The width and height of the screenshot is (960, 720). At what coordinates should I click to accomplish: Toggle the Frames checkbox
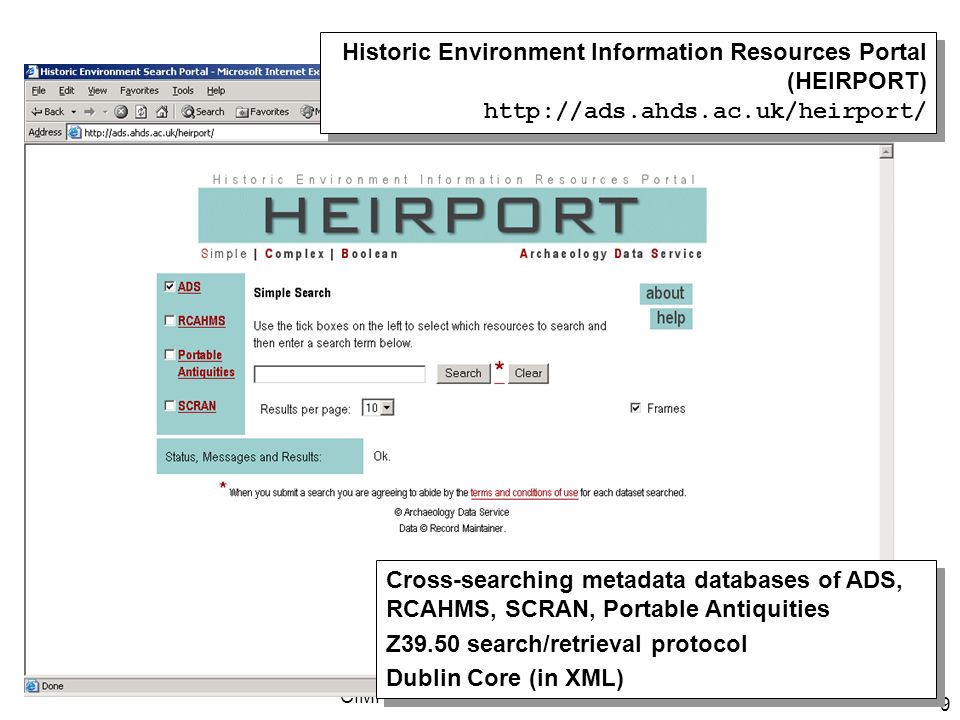click(x=636, y=408)
